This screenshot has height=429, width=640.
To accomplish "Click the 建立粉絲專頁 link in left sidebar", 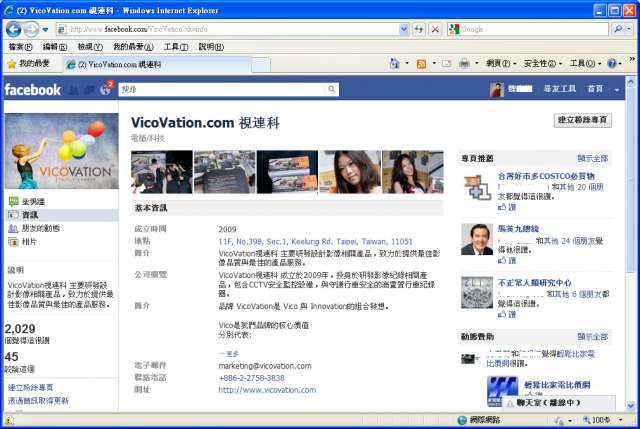I will click(31, 387).
